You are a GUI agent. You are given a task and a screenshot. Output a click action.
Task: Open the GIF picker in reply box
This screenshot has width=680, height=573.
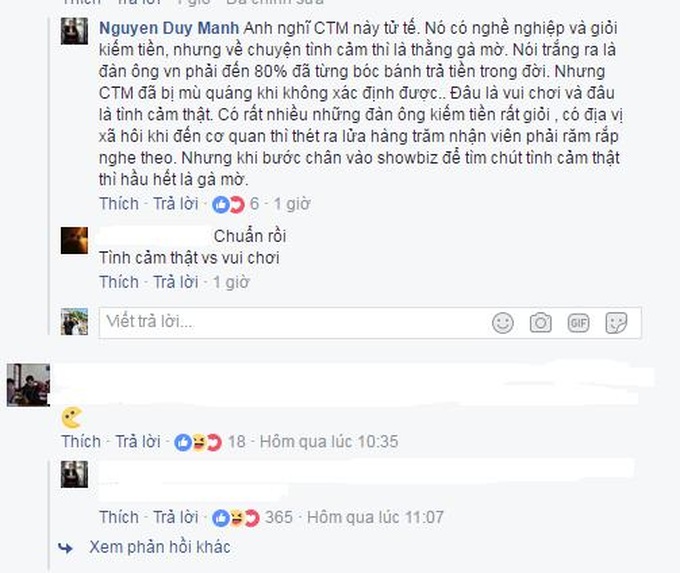point(579,323)
